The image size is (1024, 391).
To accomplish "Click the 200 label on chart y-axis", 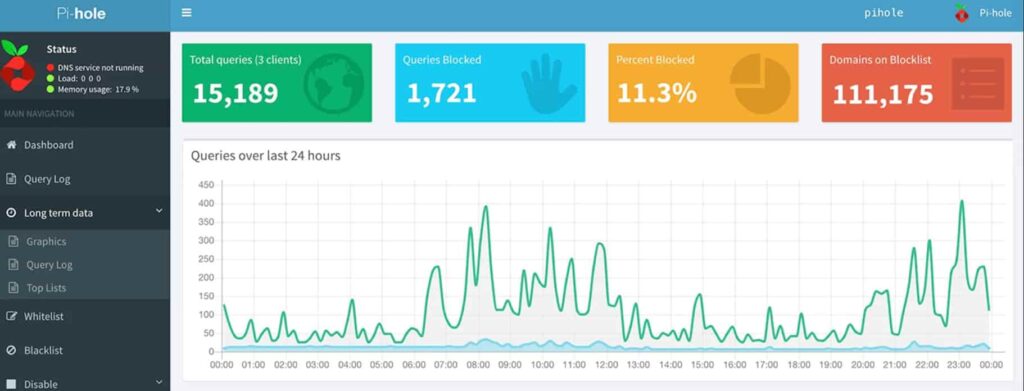I will (206, 278).
